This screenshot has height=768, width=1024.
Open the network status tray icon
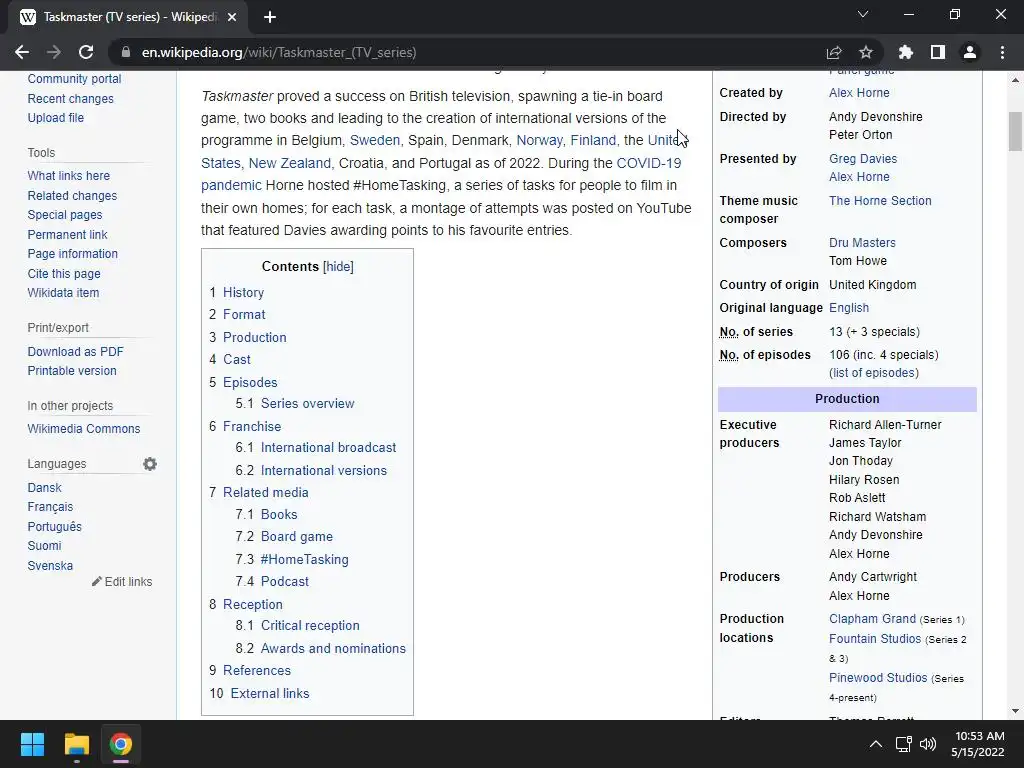tap(903, 744)
